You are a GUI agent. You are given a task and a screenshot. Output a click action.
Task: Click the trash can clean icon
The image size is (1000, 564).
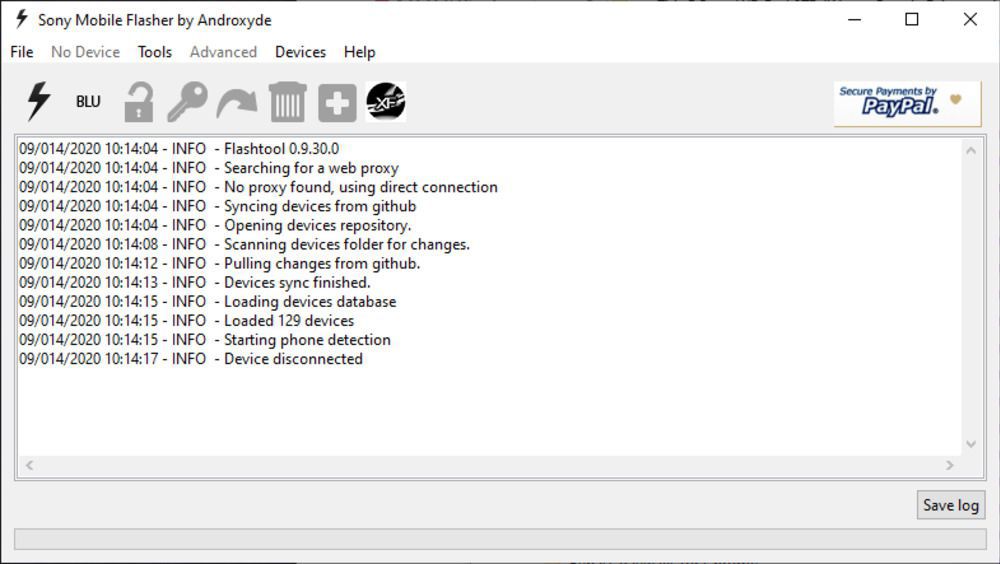pos(288,101)
